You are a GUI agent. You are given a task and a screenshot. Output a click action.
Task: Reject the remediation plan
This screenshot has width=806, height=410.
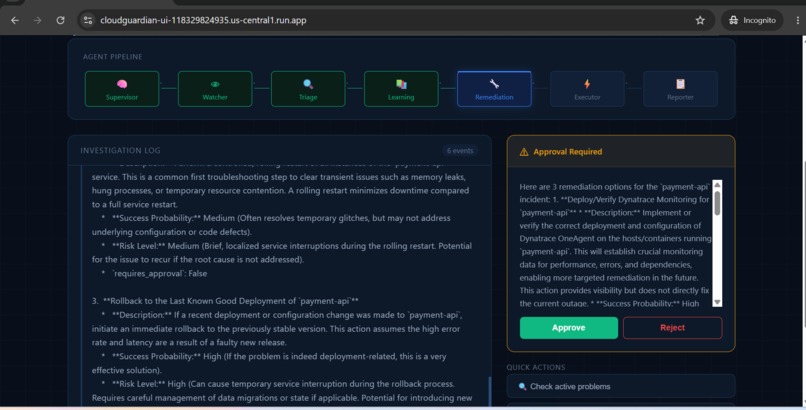[672, 328]
